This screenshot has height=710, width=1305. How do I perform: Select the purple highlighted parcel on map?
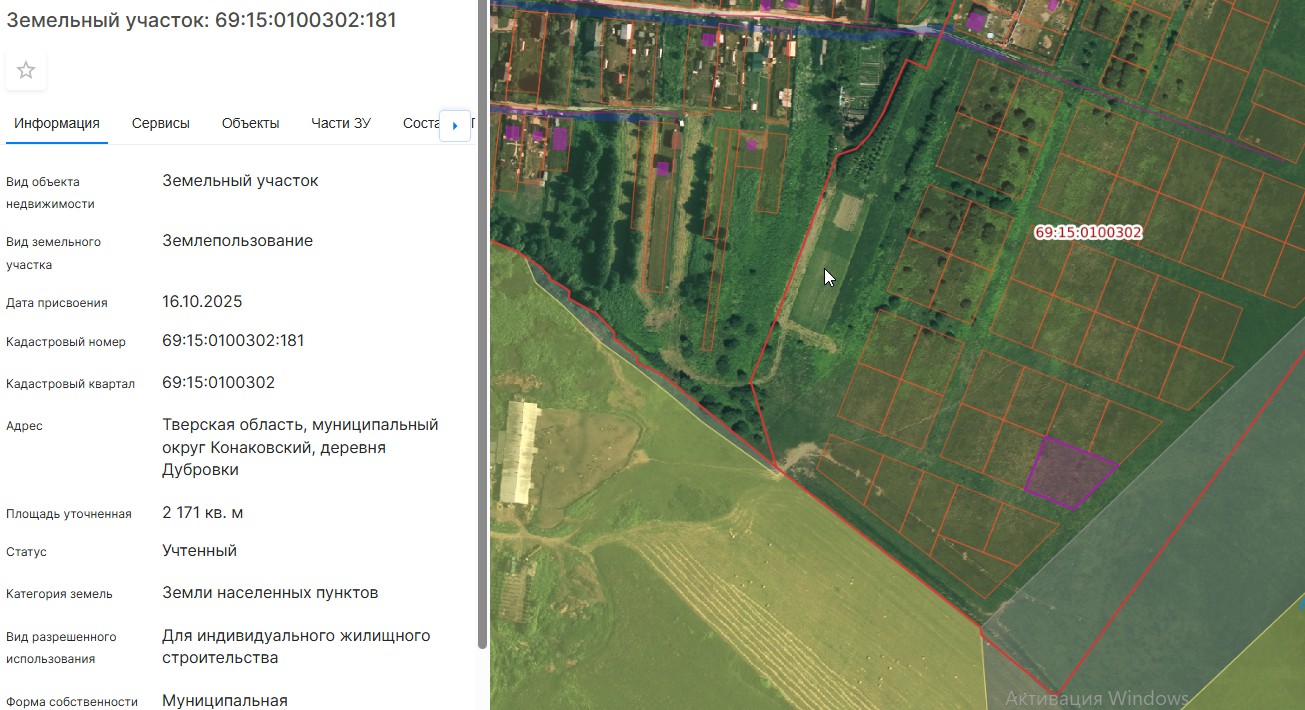1069,473
